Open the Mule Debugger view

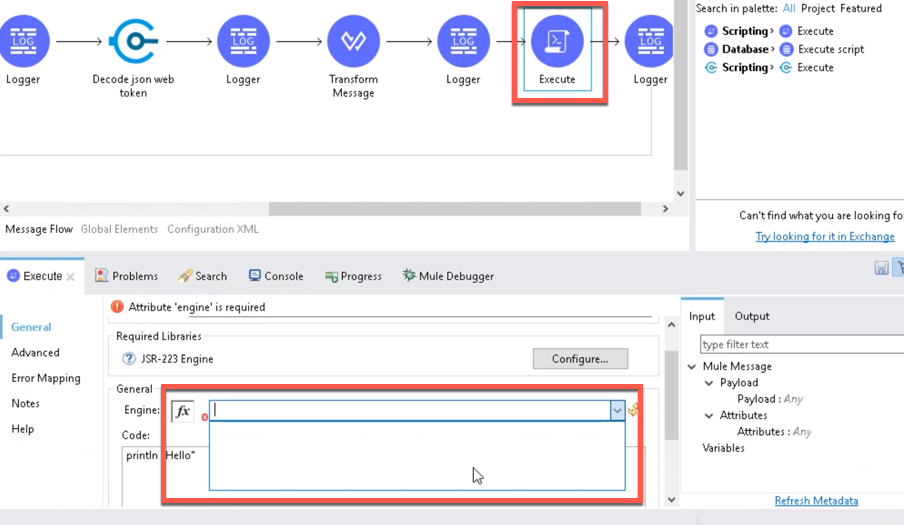[448, 276]
